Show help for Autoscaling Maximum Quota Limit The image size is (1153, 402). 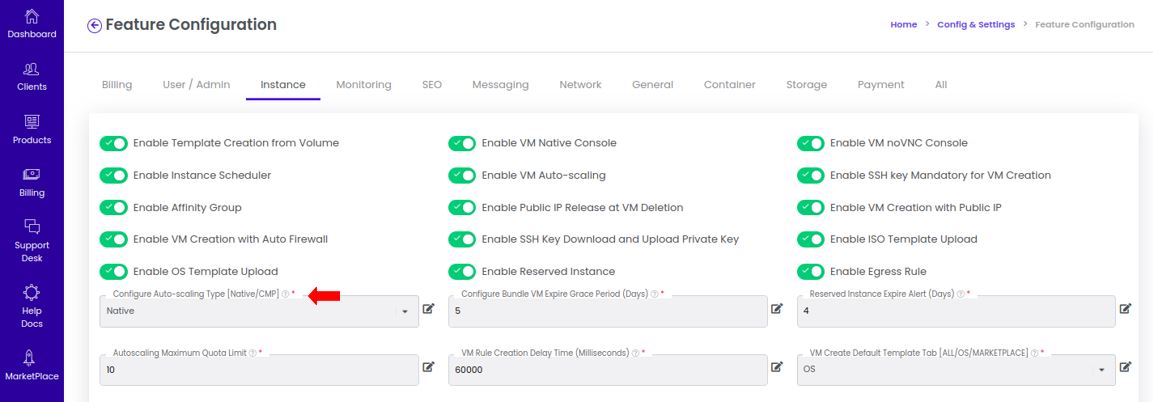coord(252,353)
